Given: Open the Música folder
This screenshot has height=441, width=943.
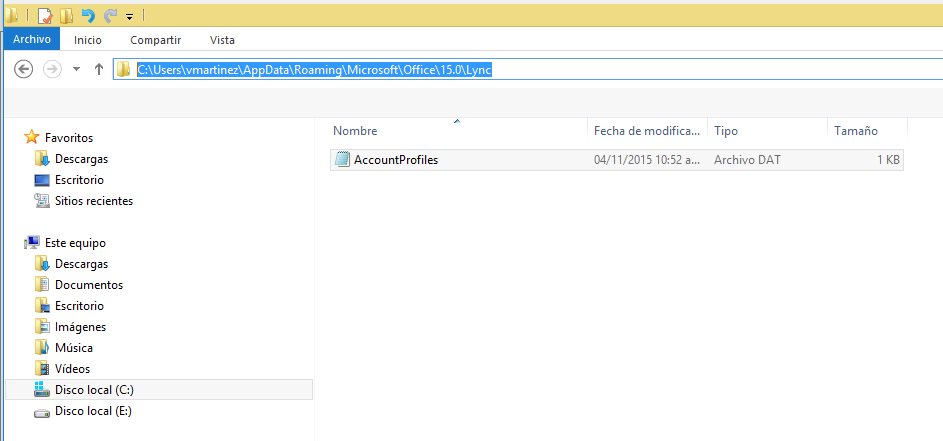Looking at the screenshot, I should (x=74, y=348).
